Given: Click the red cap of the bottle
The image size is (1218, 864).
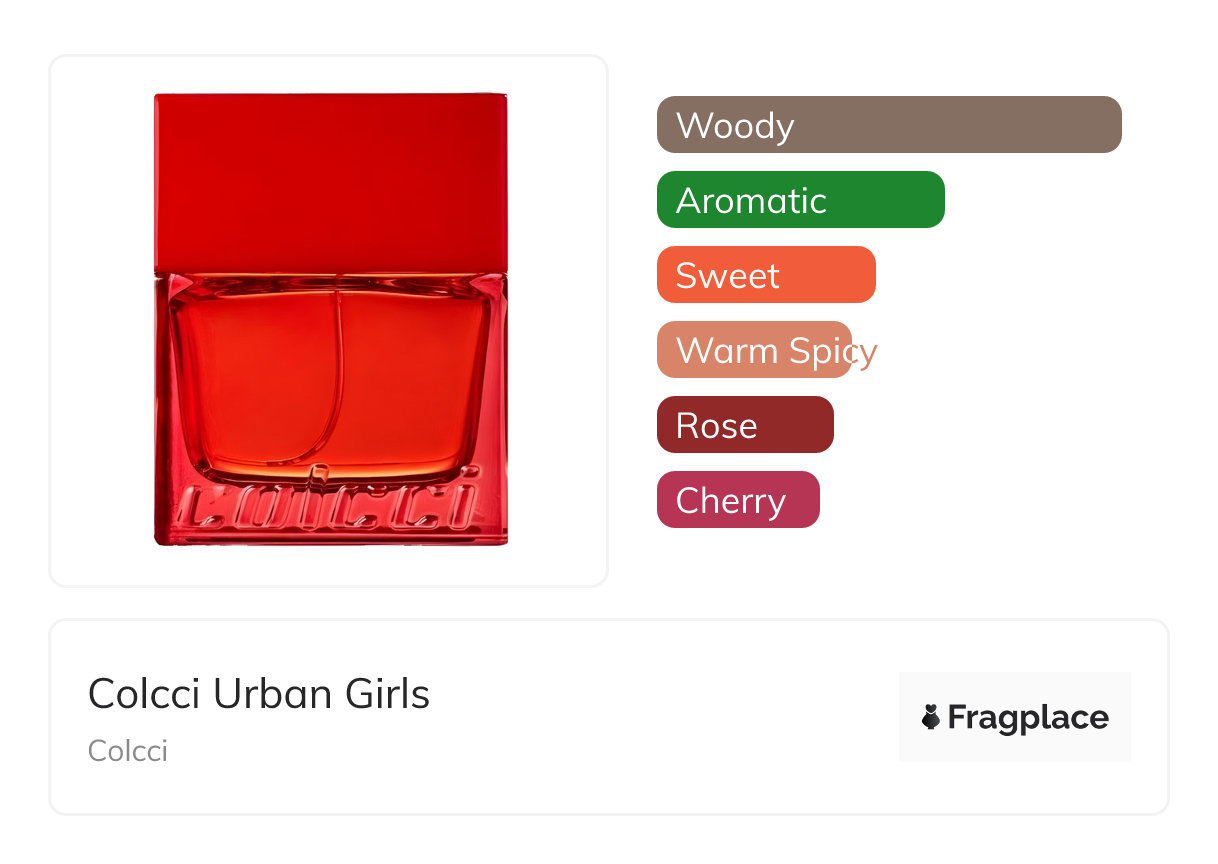Looking at the screenshot, I should click(x=330, y=182).
